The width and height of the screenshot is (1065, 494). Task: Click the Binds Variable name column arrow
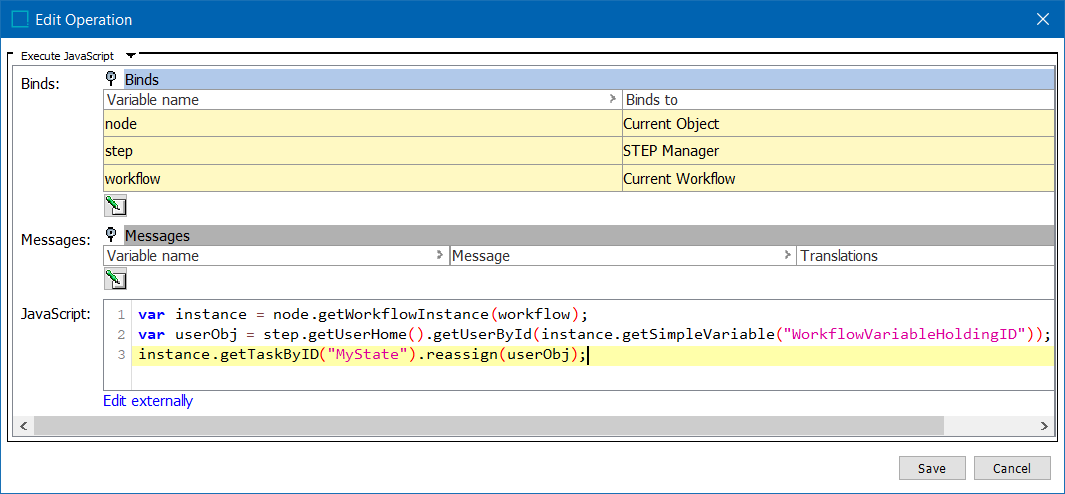point(614,100)
